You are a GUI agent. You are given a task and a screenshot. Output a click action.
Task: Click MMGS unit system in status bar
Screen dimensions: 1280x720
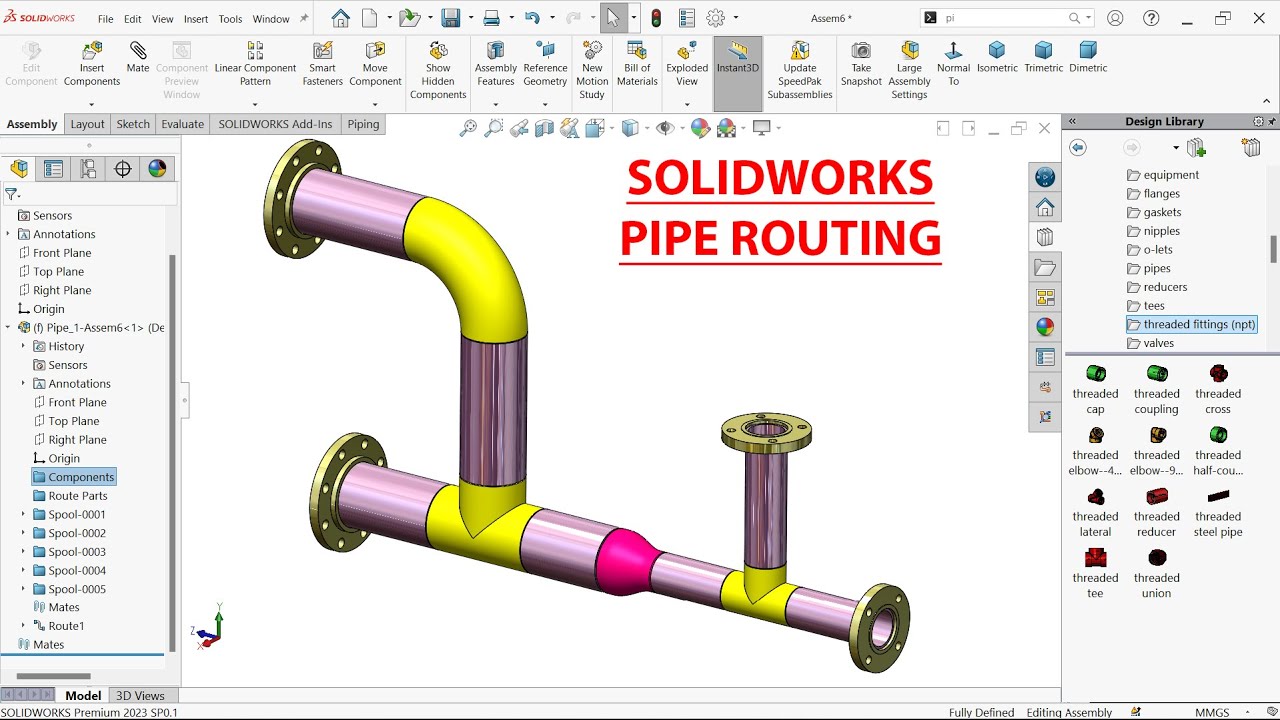click(1212, 712)
